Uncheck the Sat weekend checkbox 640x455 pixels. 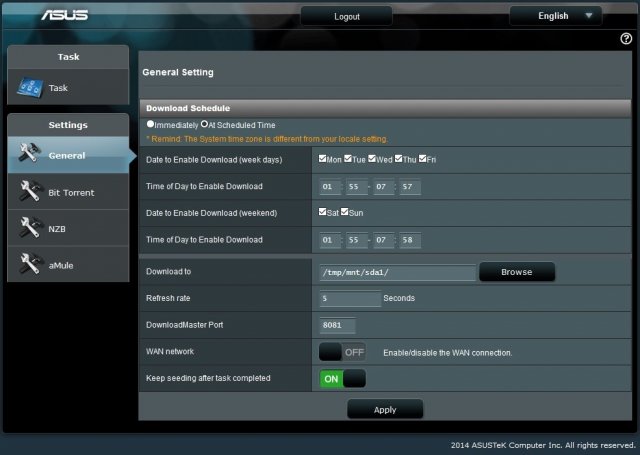pos(322,213)
